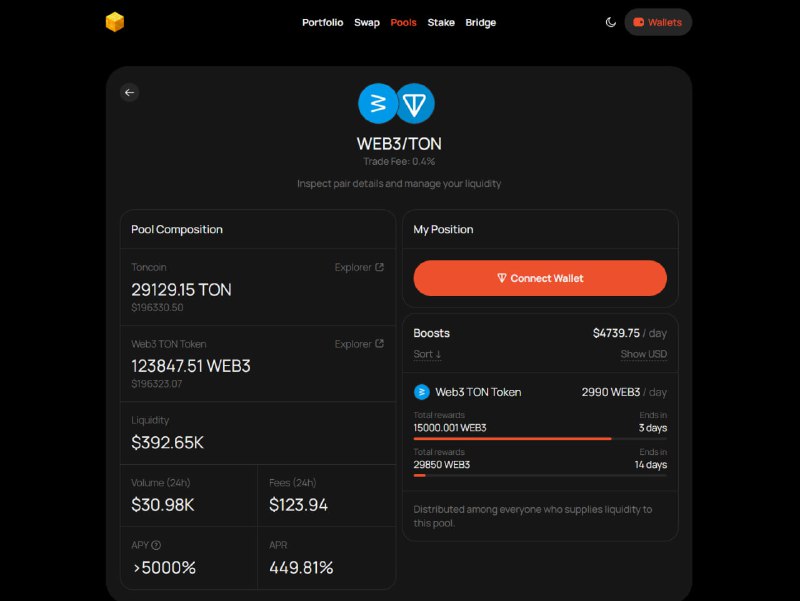This screenshot has width=800, height=601.
Task: Click the Connect Wallet button
Action: coord(540,278)
